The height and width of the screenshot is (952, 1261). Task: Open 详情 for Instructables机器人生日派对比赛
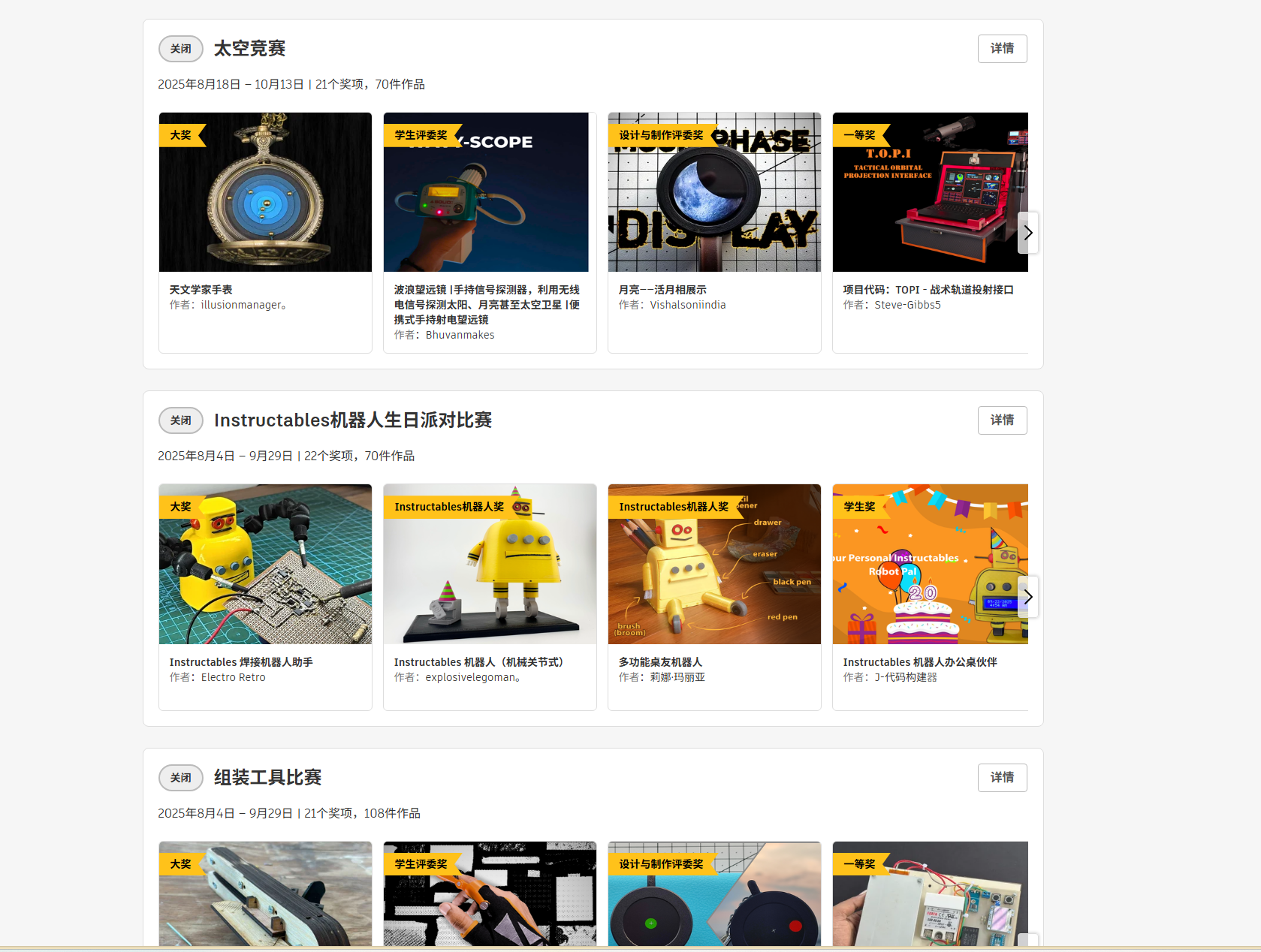point(1002,420)
